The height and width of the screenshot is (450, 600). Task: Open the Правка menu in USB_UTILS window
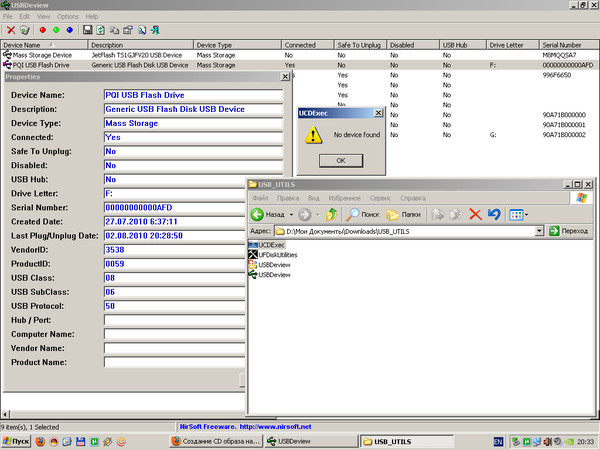click(x=288, y=198)
